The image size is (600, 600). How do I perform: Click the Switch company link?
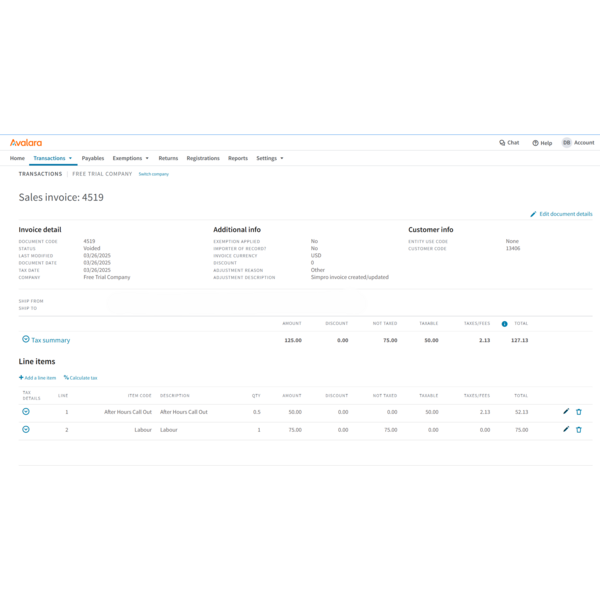pyautogui.click(x=153, y=174)
